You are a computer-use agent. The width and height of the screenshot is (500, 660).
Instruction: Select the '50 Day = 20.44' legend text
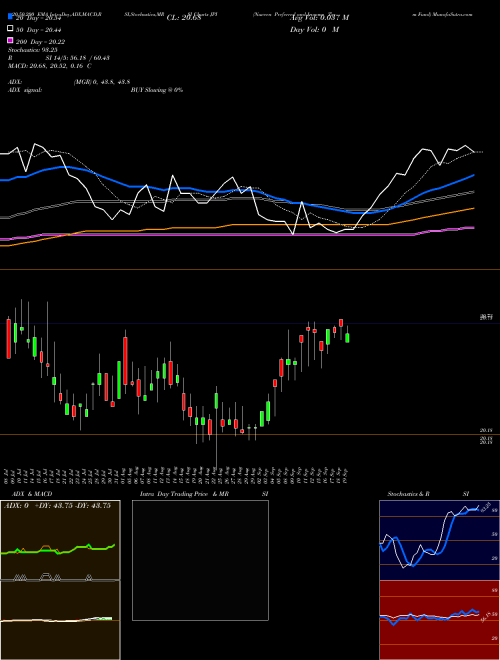(41, 29)
